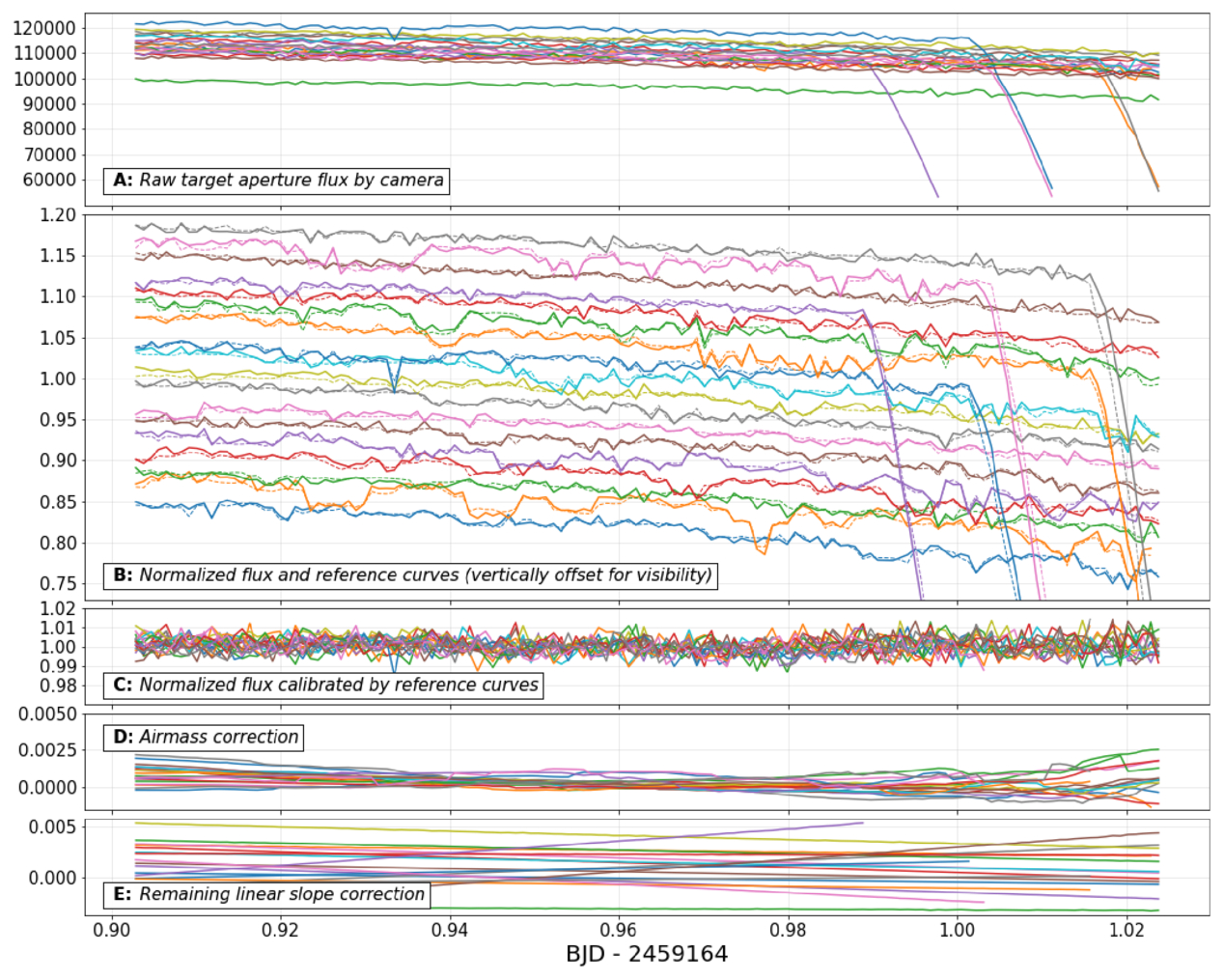Click the panel D y-axis label 0.0000

(49, 788)
